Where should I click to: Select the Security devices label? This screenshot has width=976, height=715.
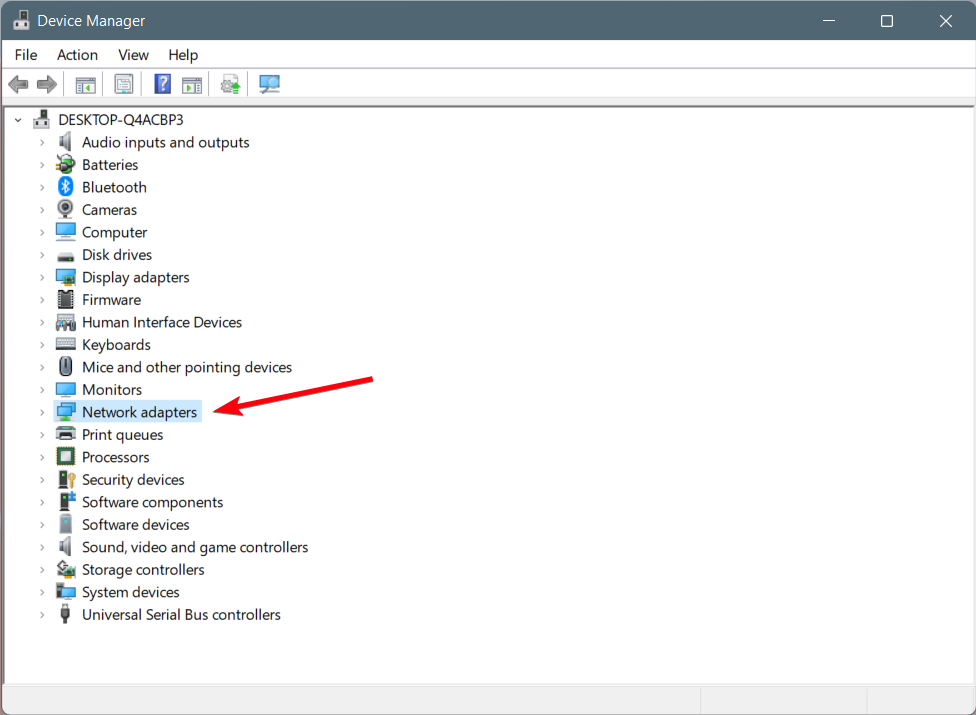click(133, 479)
